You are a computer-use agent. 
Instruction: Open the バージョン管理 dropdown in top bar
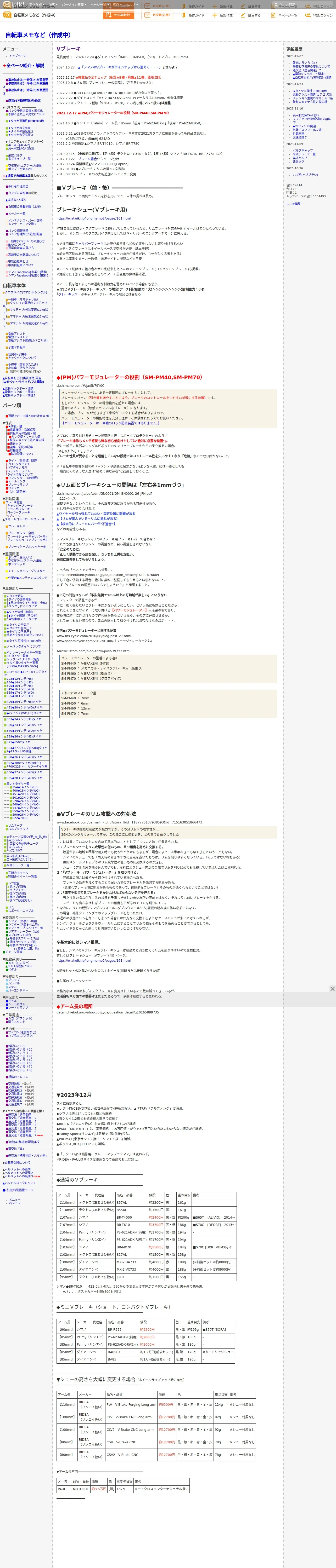(74, 5)
